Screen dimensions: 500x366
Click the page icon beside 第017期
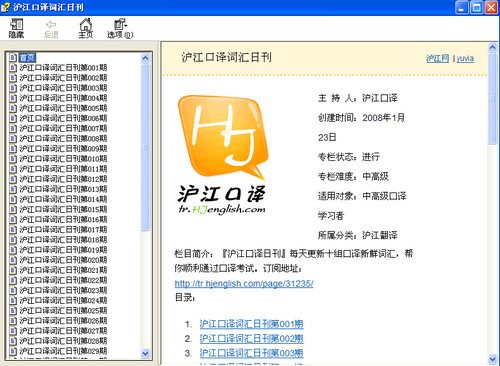point(13,229)
